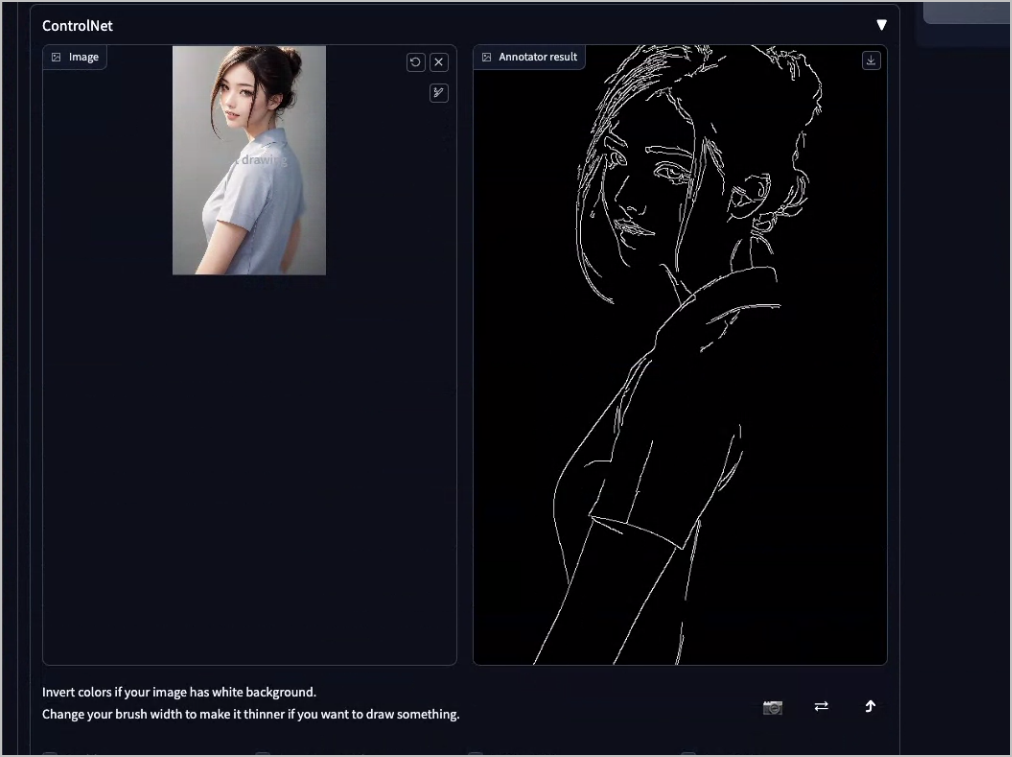Viewport: 1012px width, 757px height.
Task: Click the small icon on the Image label
Action: pos(55,56)
